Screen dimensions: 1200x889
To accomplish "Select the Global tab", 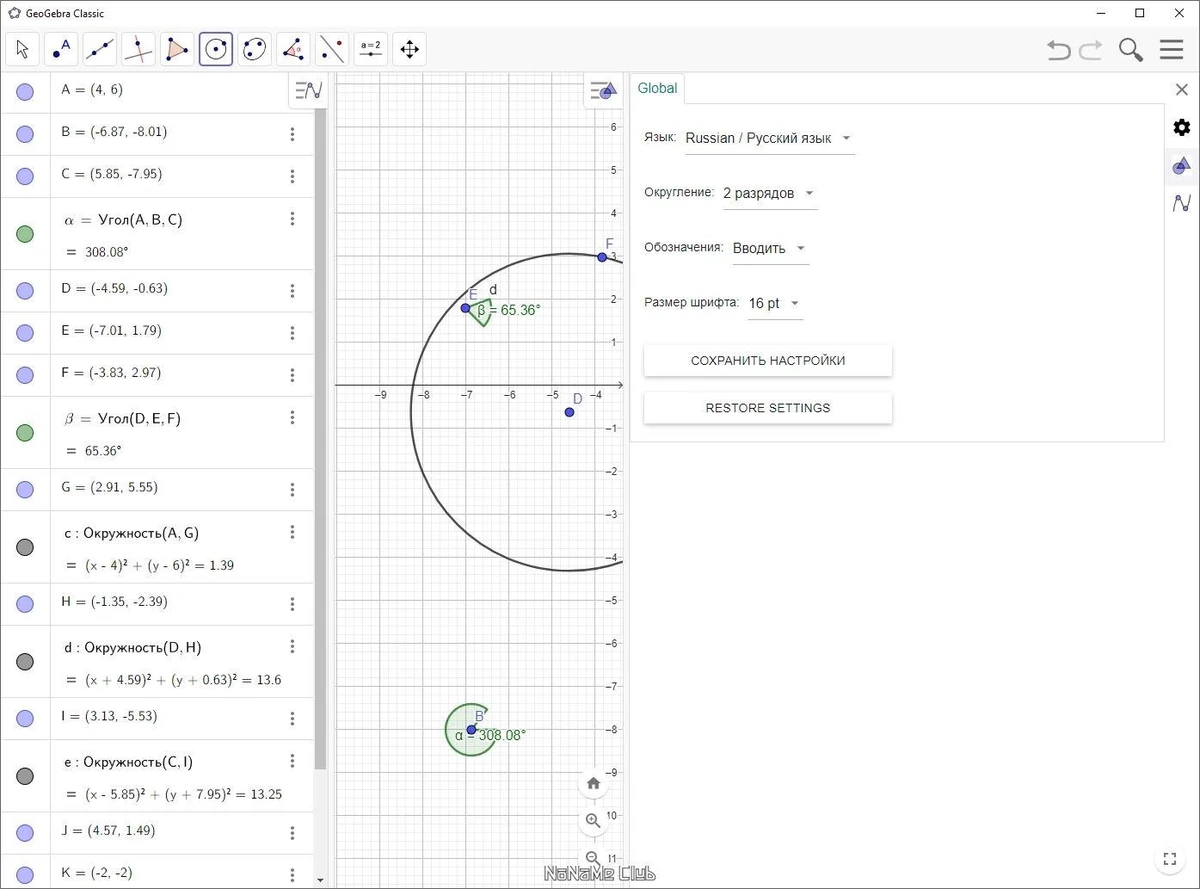I will point(657,88).
